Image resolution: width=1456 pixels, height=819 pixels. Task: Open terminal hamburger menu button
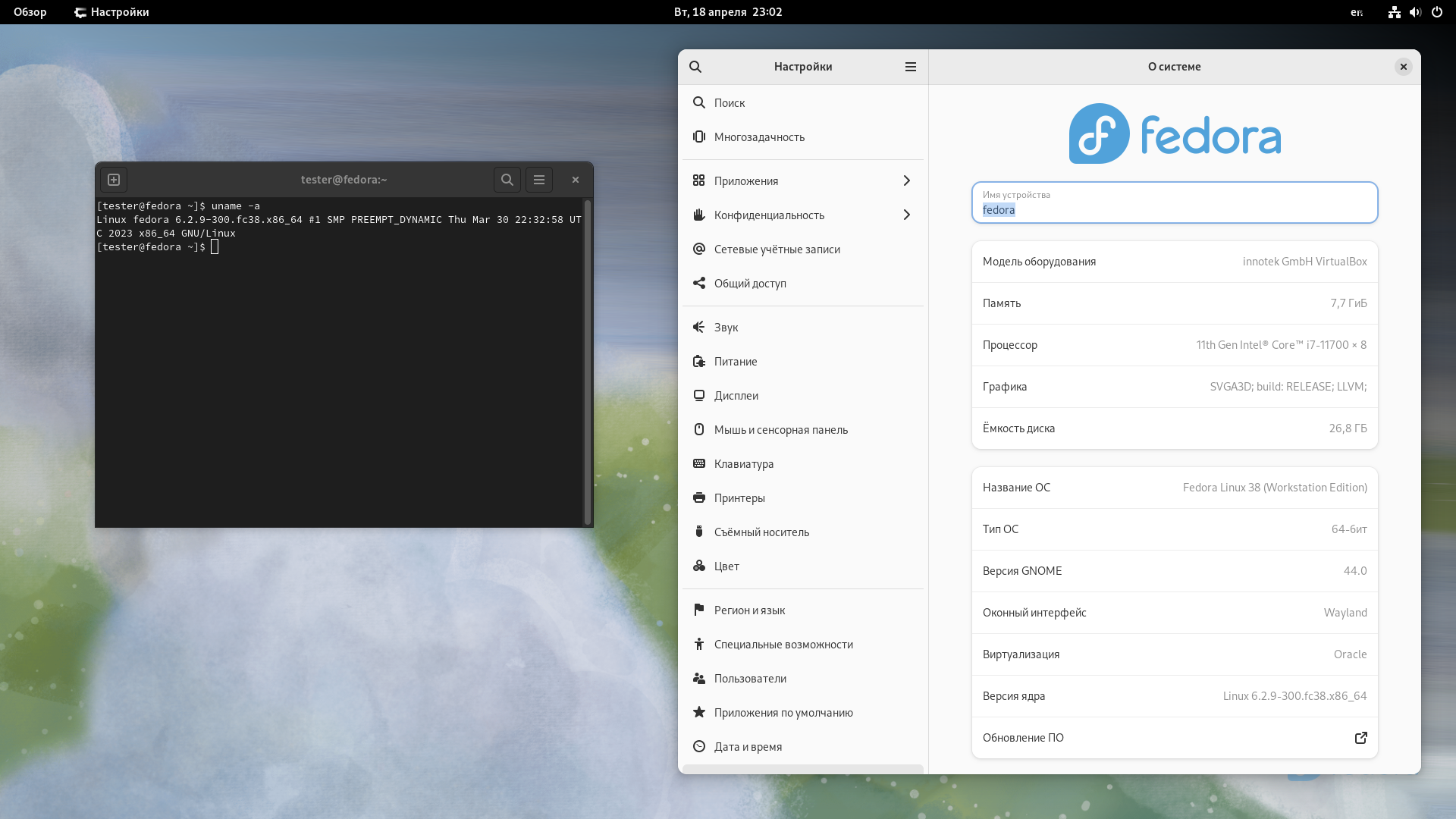pos(539,180)
